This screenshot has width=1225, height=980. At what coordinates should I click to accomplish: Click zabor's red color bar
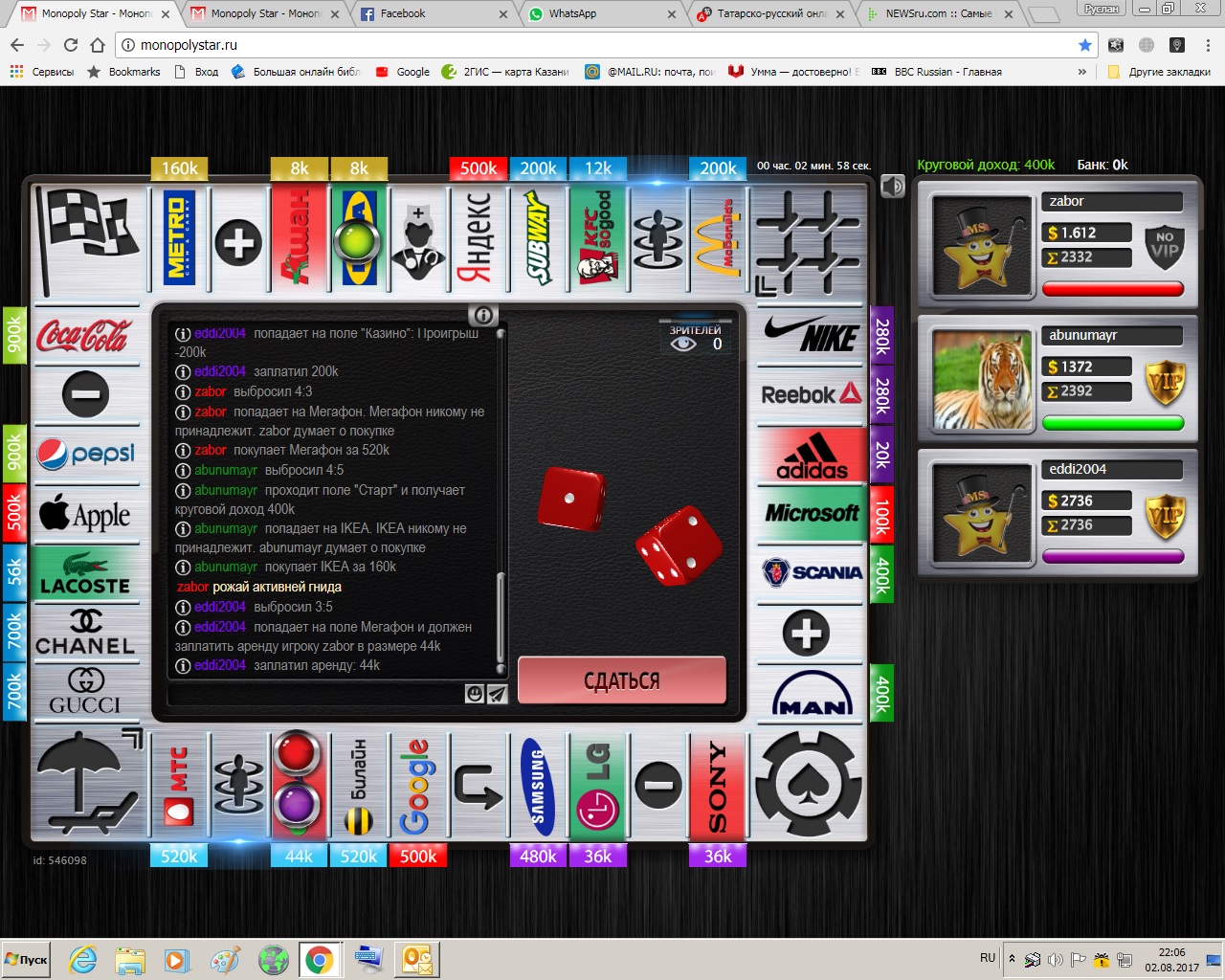point(1113,288)
